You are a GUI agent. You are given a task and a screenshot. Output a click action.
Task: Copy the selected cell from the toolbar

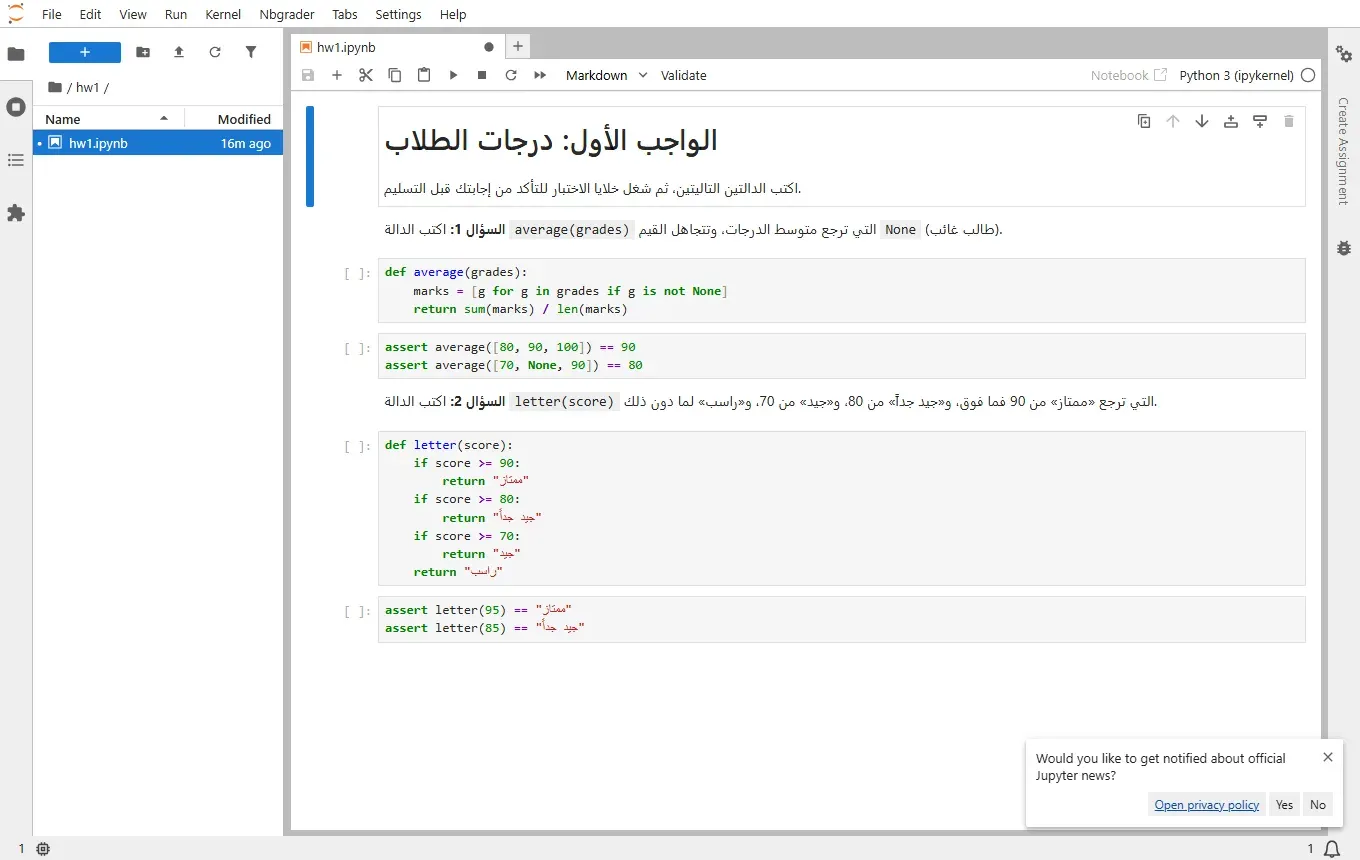(x=395, y=75)
